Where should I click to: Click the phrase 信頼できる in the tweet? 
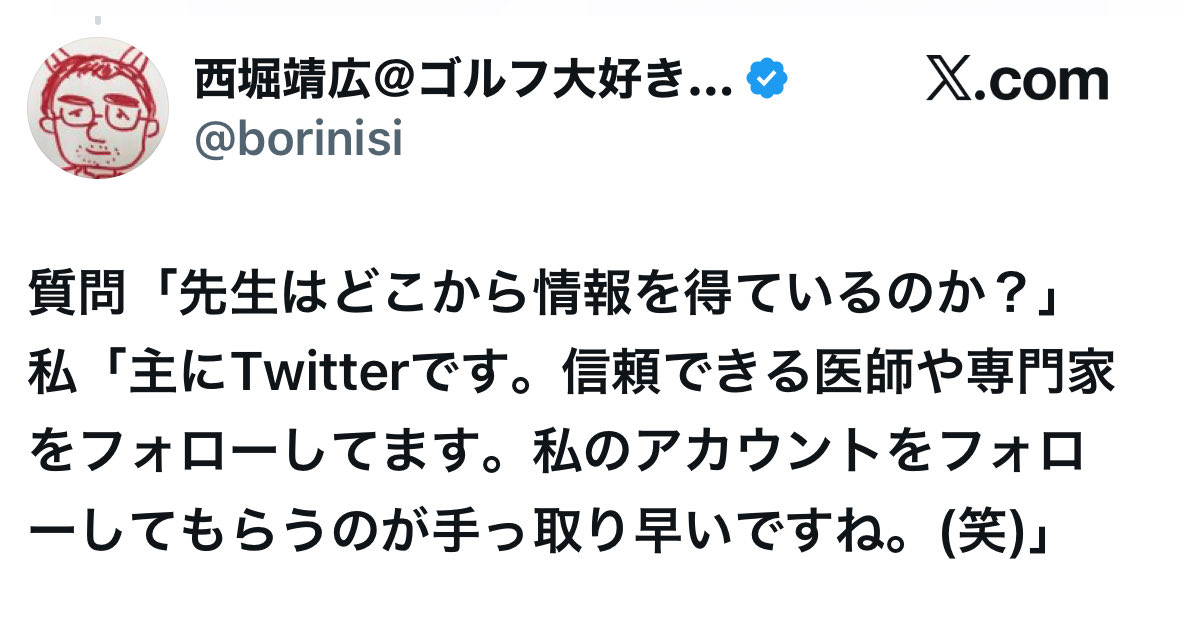tap(655, 377)
